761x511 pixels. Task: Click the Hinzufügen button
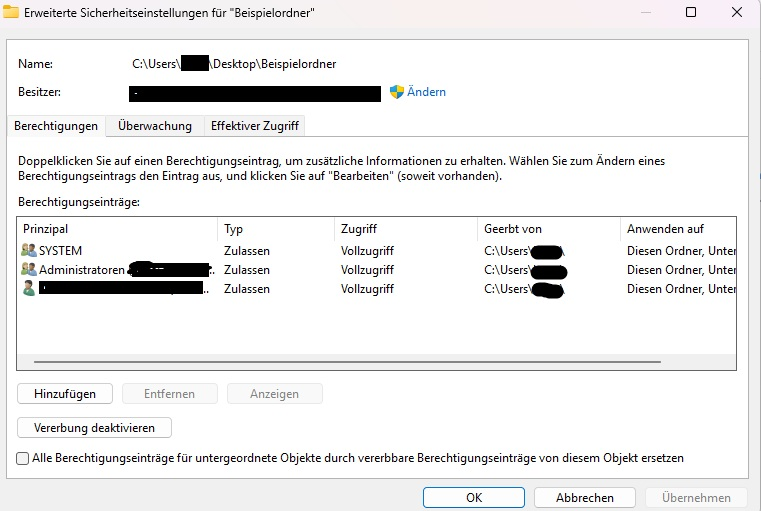tap(65, 394)
